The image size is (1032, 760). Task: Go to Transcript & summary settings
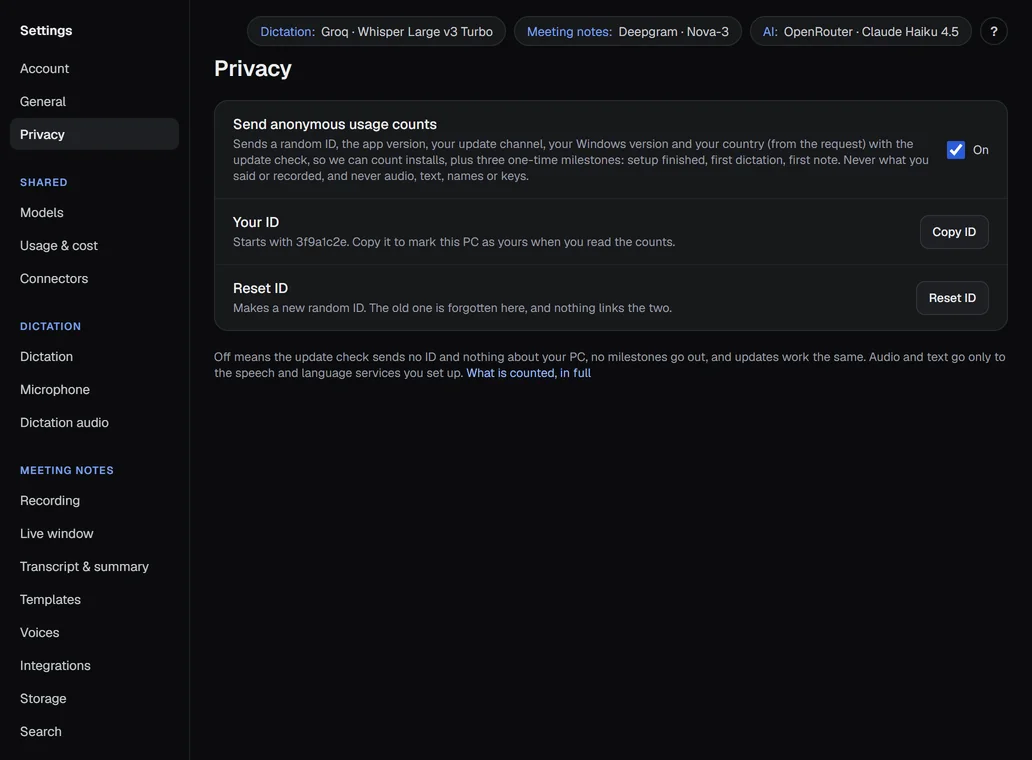[94, 567]
